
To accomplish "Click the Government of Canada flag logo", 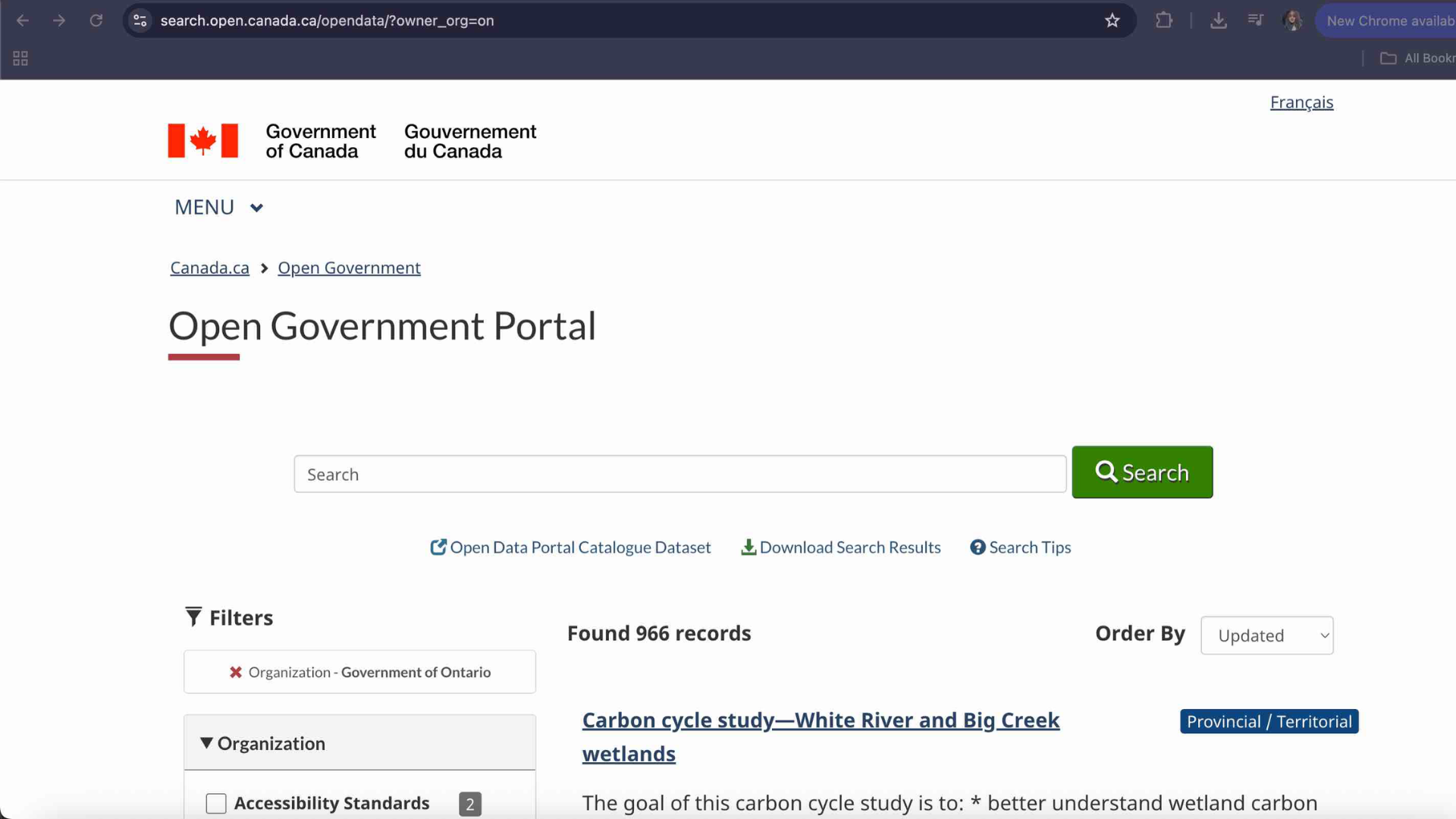I will 202,141.
